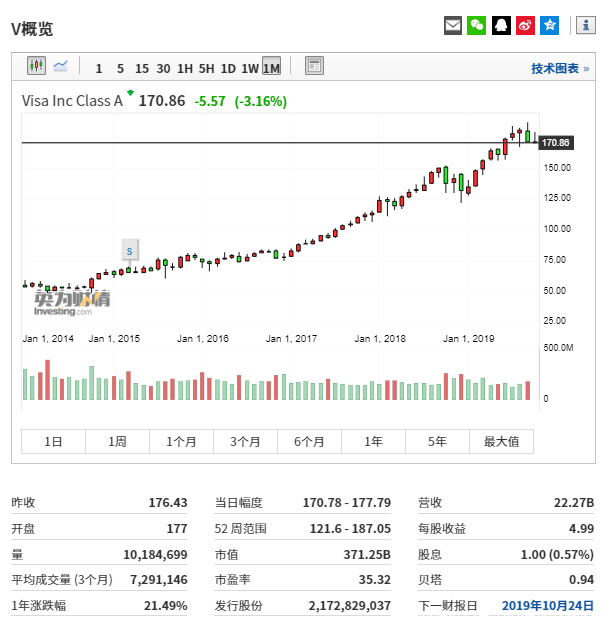Select the 15 minute interval
Screen dimensions: 610x640
pyautogui.click(x=142, y=68)
